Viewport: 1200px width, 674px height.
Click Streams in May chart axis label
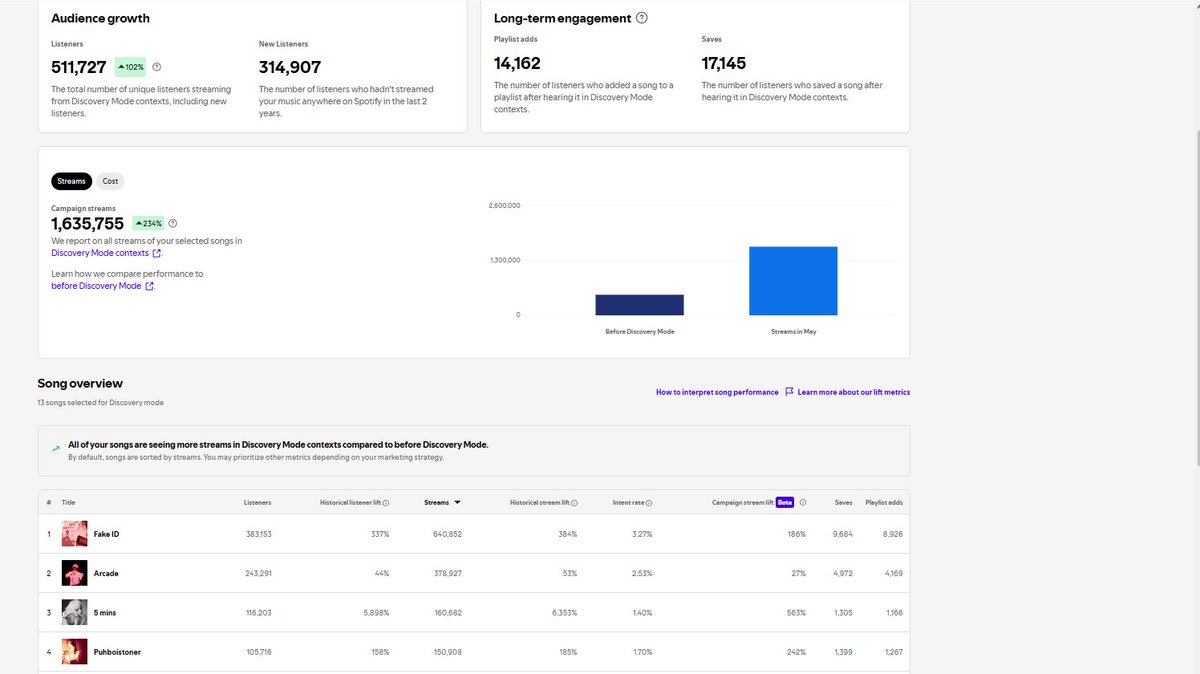pos(793,331)
